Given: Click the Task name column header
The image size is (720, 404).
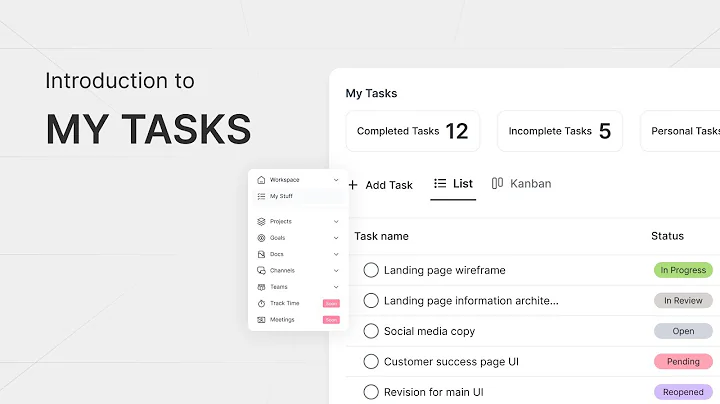Looking at the screenshot, I should tap(381, 236).
